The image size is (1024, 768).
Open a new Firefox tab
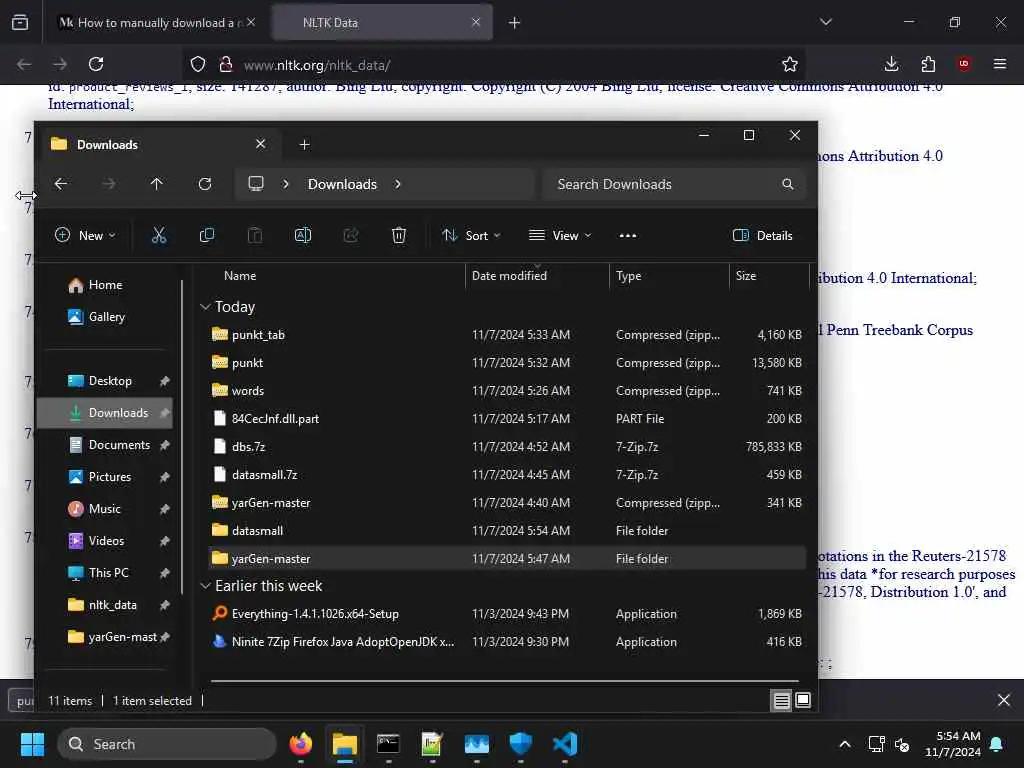(515, 22)
